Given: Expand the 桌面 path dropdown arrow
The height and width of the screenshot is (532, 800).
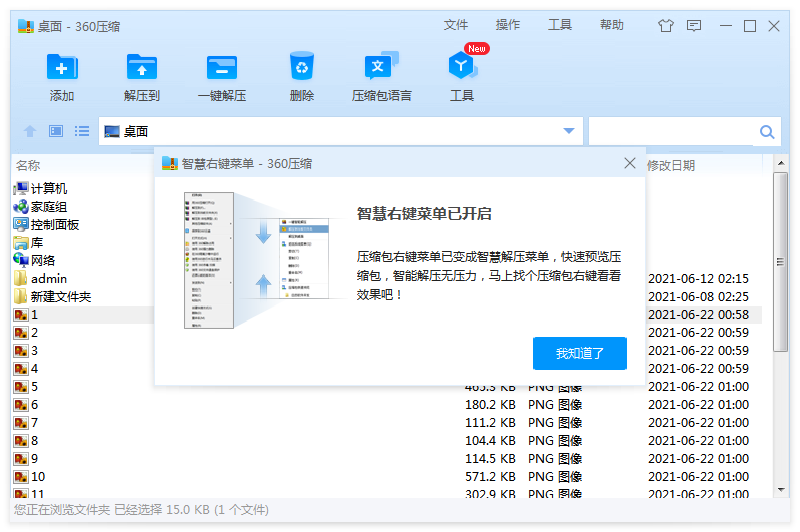Looking at the screenshot, I should [x=569, y=131].
